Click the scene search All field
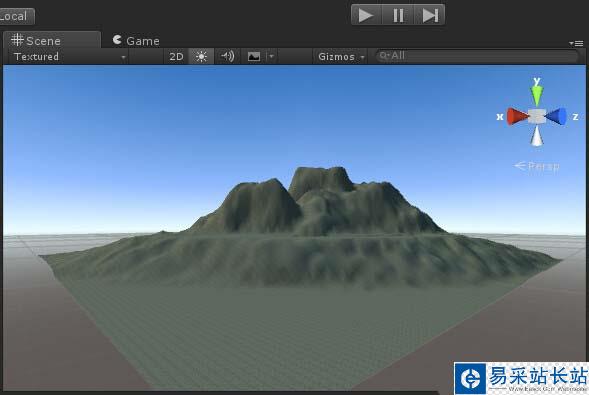Viewport: 589px width, 395px height. 477,56
